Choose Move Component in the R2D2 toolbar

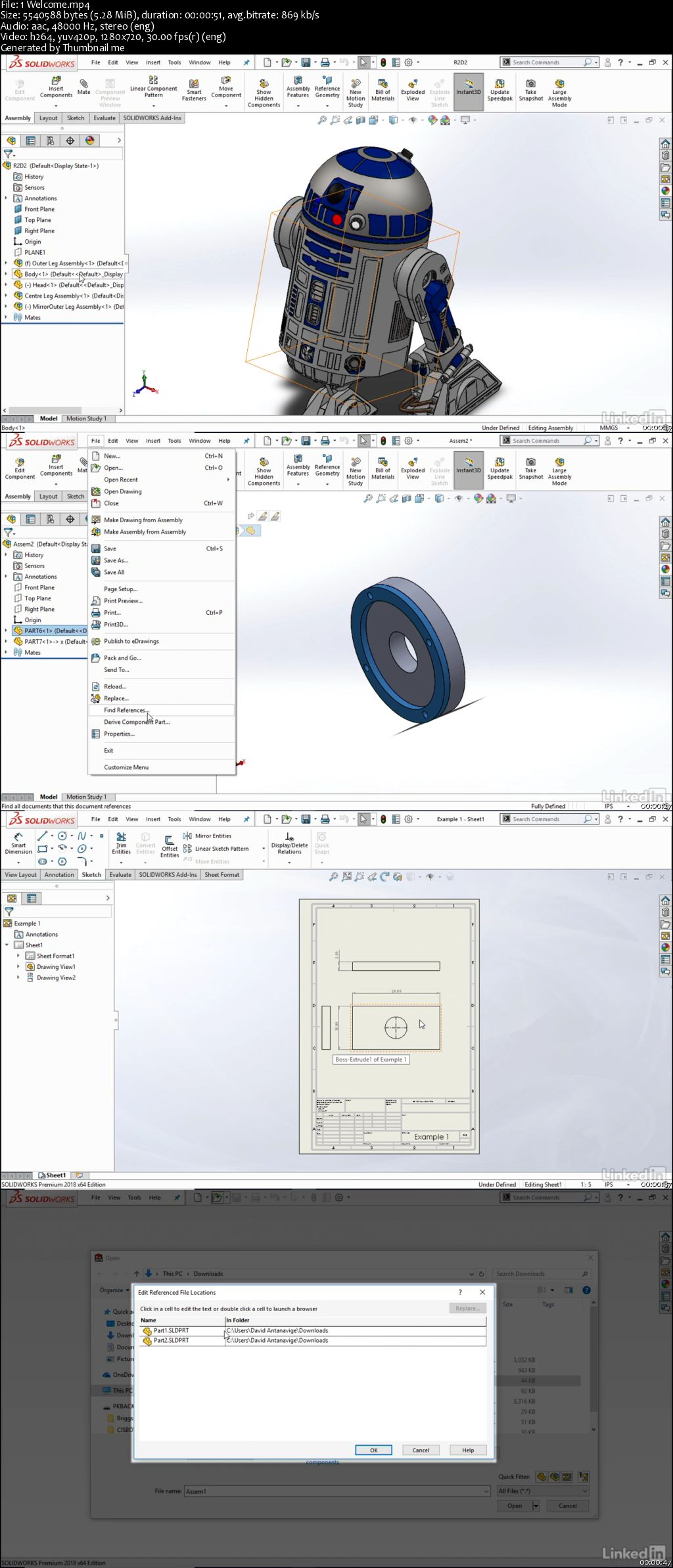(x=226, y=88)
